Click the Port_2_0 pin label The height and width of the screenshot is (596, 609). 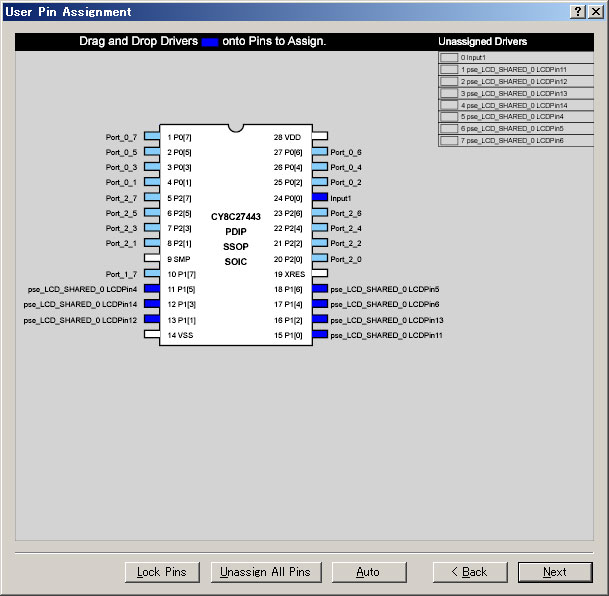[346, 259]
